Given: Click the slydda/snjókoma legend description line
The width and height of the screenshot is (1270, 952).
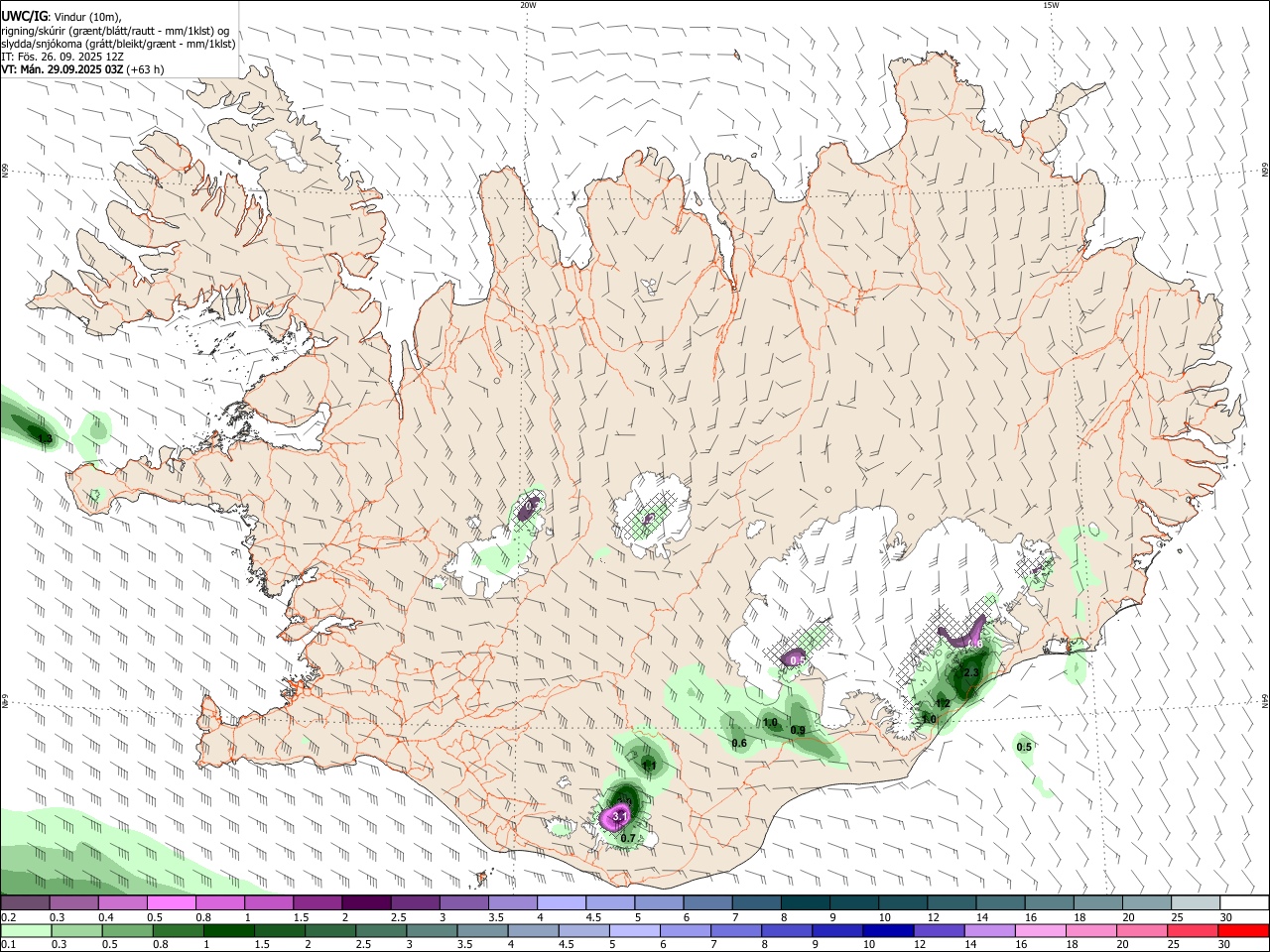Looking at the screenshot, I should (118, 44).
